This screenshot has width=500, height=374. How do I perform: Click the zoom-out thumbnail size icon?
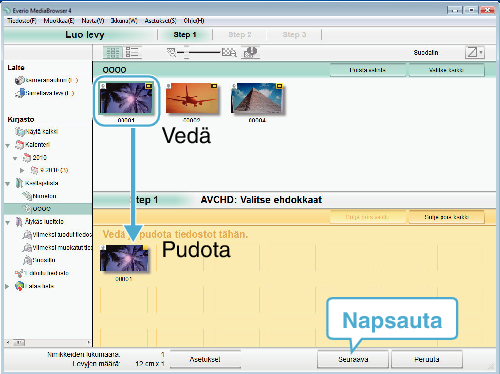click(x=171, y=52)
